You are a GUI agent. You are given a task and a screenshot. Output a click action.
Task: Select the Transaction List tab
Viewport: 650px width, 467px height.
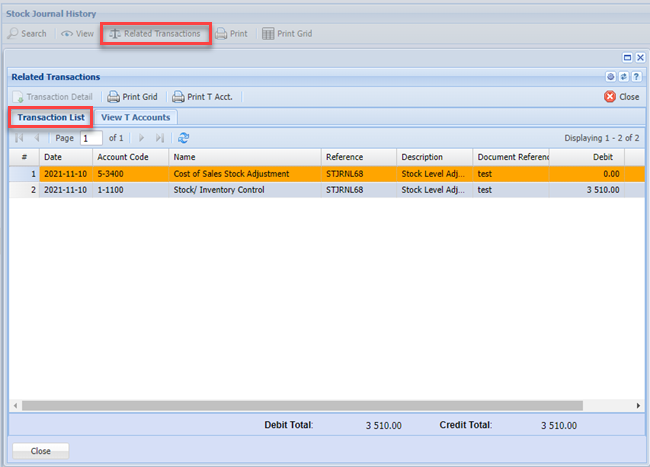50,117
